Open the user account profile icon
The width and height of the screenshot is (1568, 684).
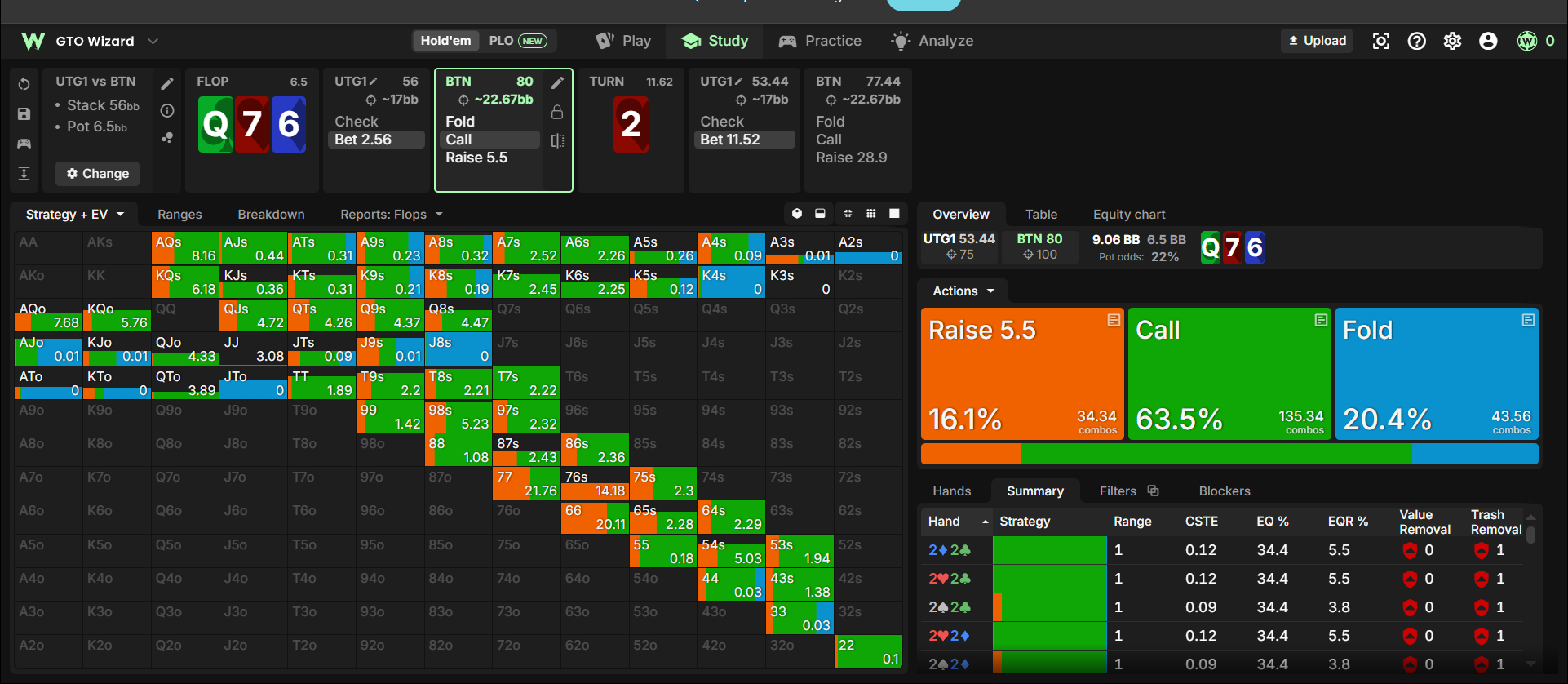pos(1488,41)
